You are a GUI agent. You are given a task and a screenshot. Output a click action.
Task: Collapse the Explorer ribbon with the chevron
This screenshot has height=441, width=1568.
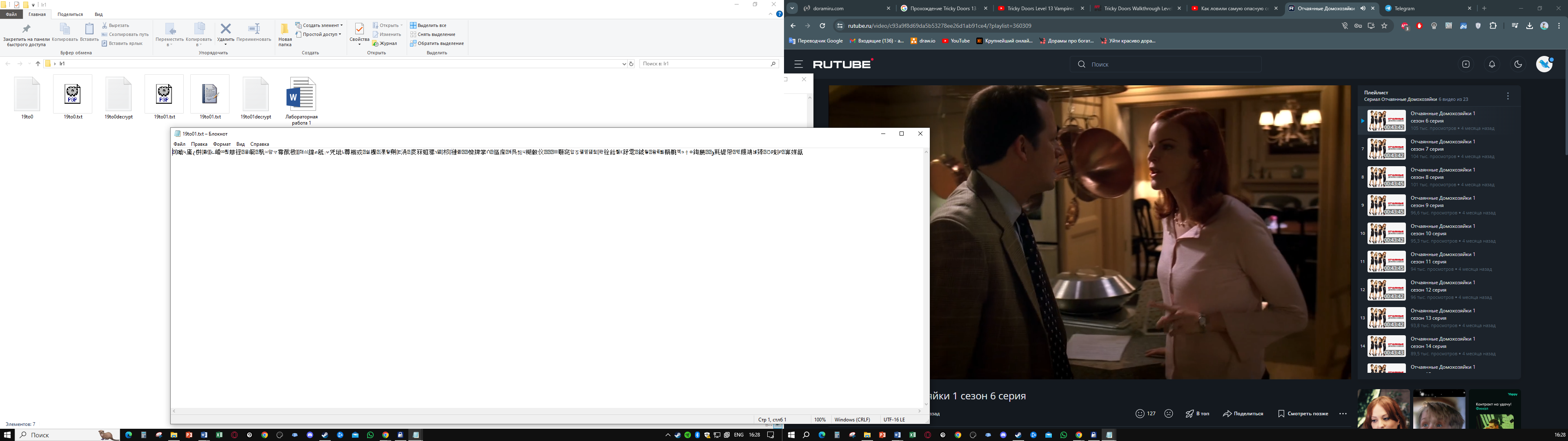tap(770, 14)
